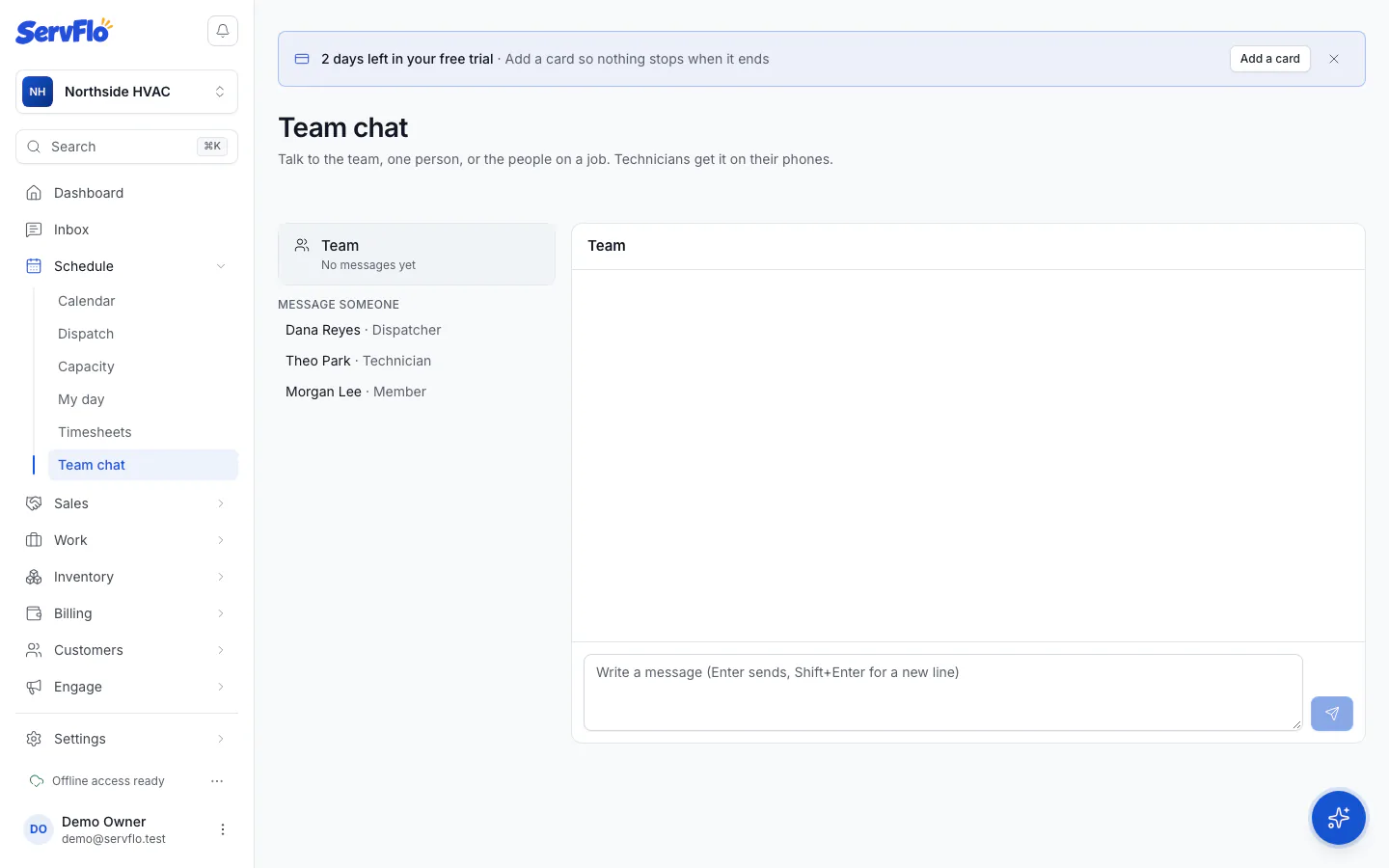
Task: Expand the Sales section chevron
Action: point(221,503)
